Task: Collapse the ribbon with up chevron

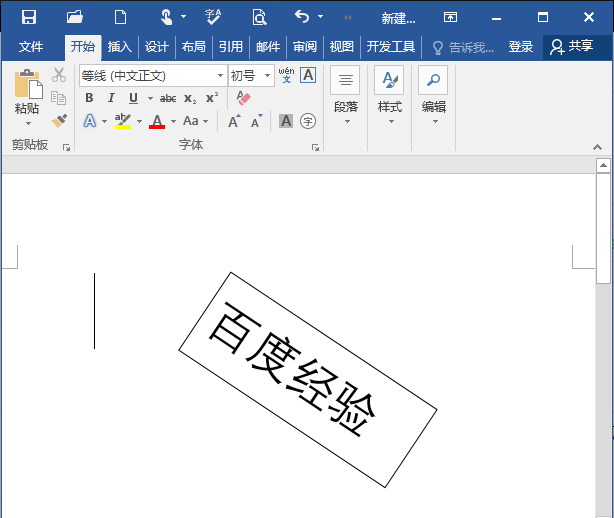Action: pyautogui.click(x=597, y=147)
